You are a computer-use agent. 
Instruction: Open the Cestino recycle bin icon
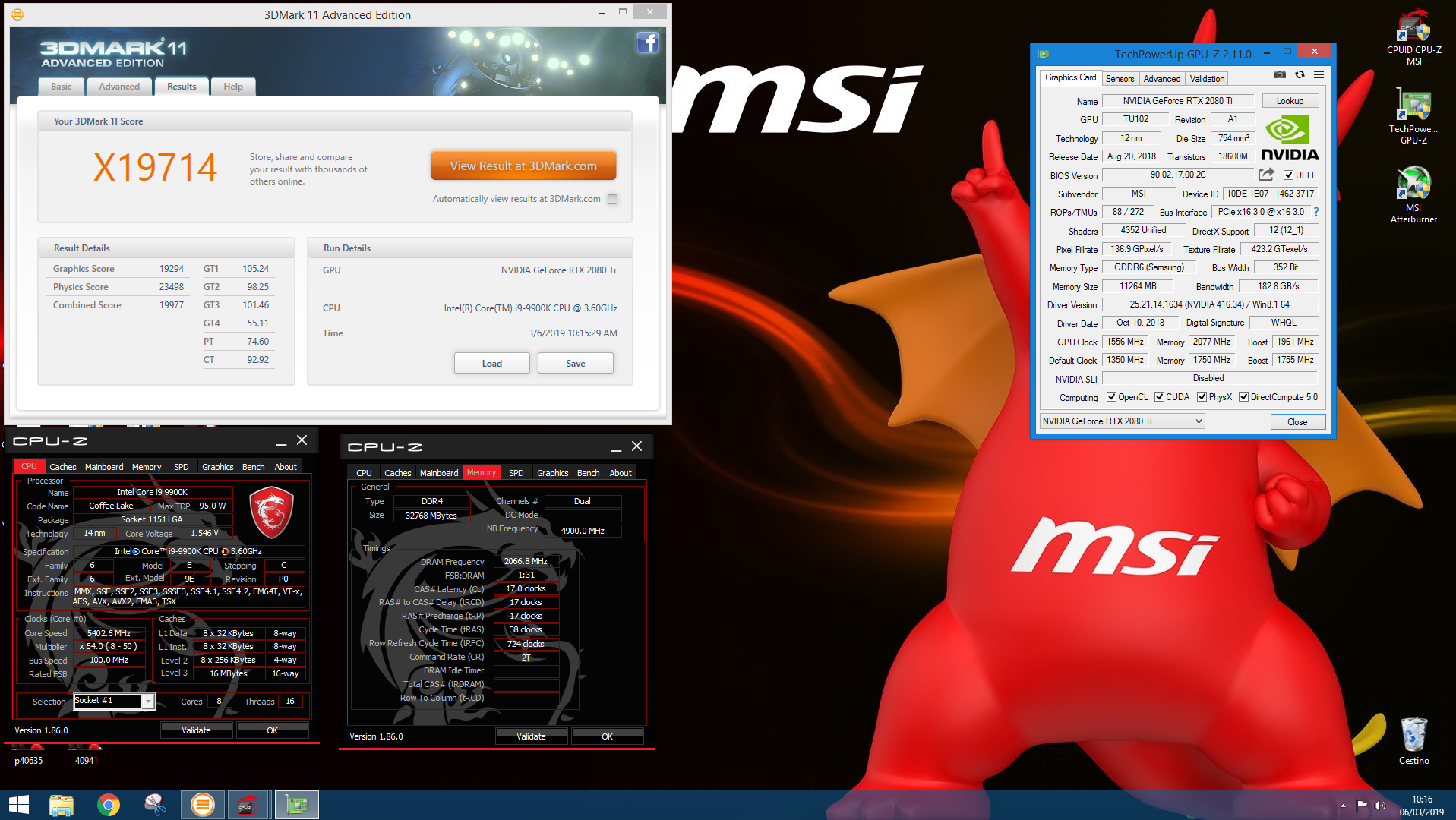pyautogui.click(x=1413, y=741)
